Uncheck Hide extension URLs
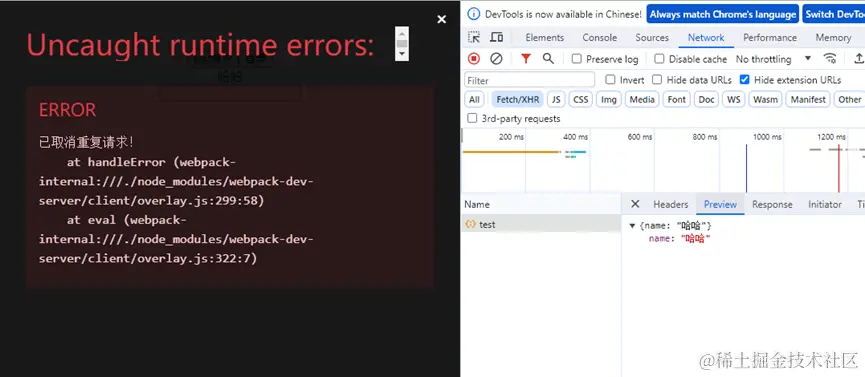Image resolution: width=865 pixels, height=377 pixels. click(x=745, y=80)
